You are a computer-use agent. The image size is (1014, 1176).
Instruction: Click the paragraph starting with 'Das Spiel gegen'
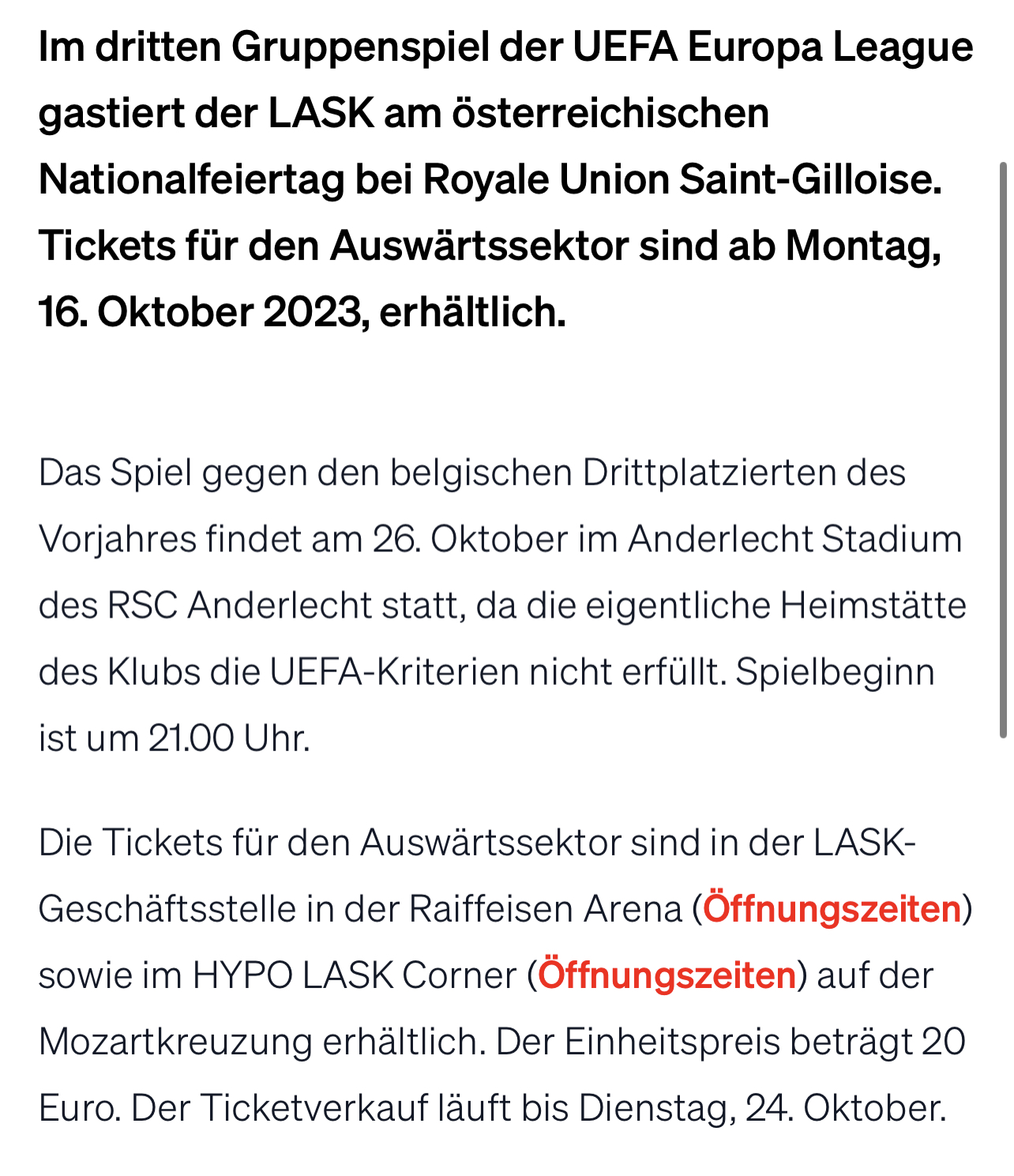502,606
